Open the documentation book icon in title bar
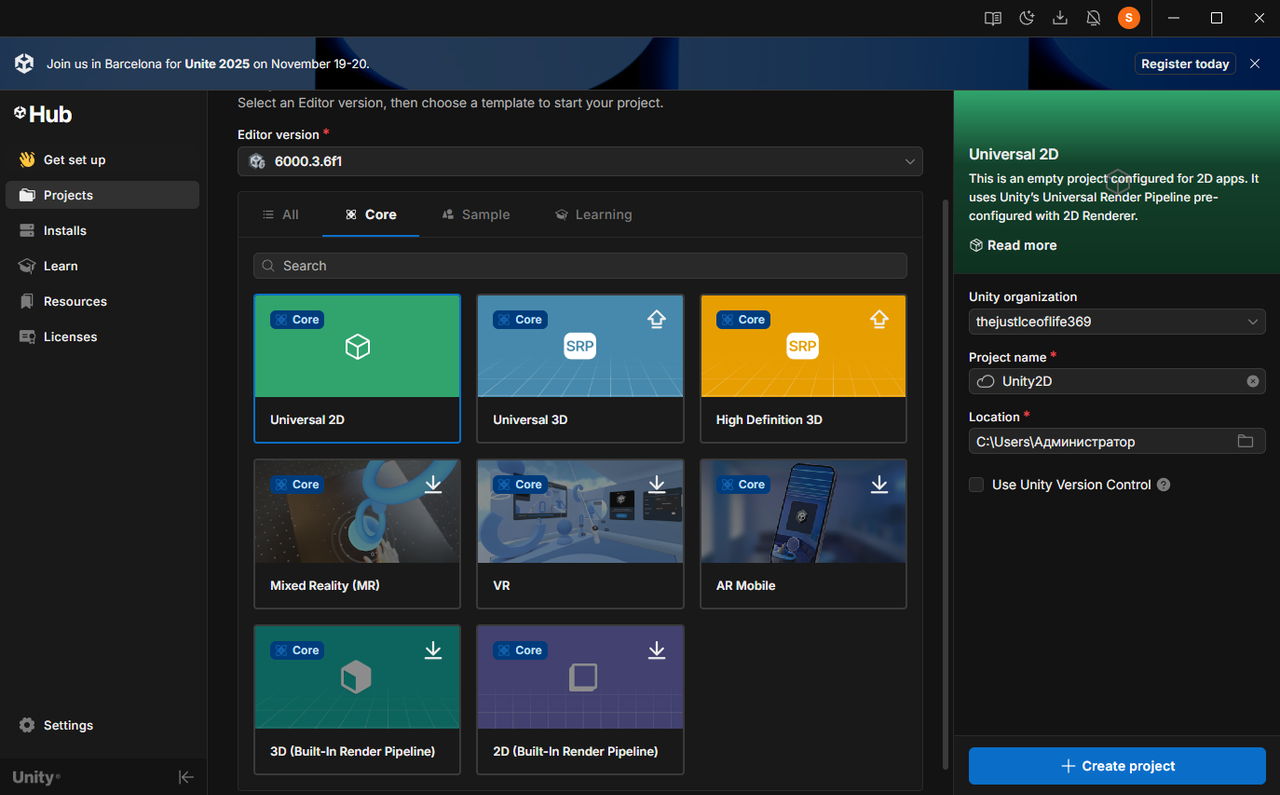 coord(993,18)
